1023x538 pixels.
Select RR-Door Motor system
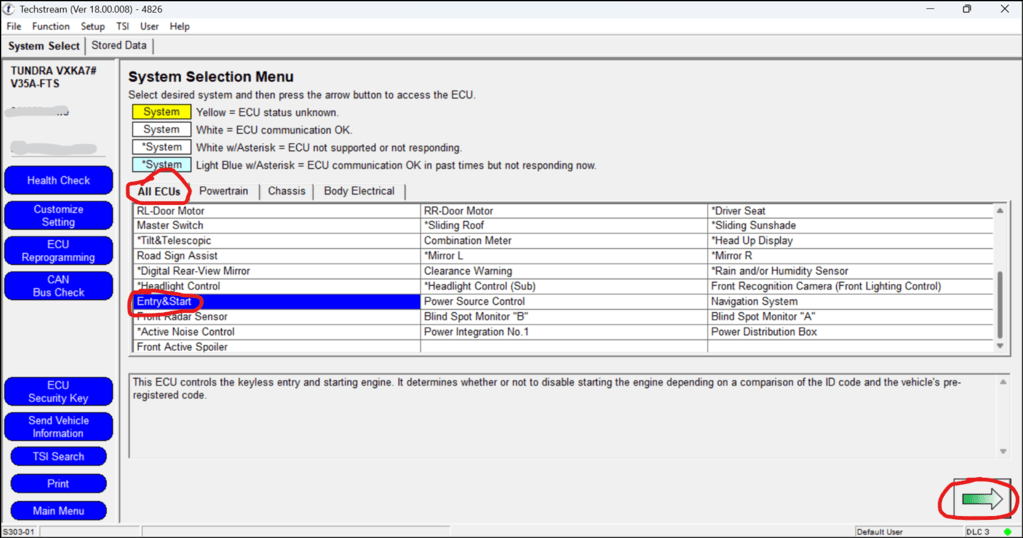[564, 211]
